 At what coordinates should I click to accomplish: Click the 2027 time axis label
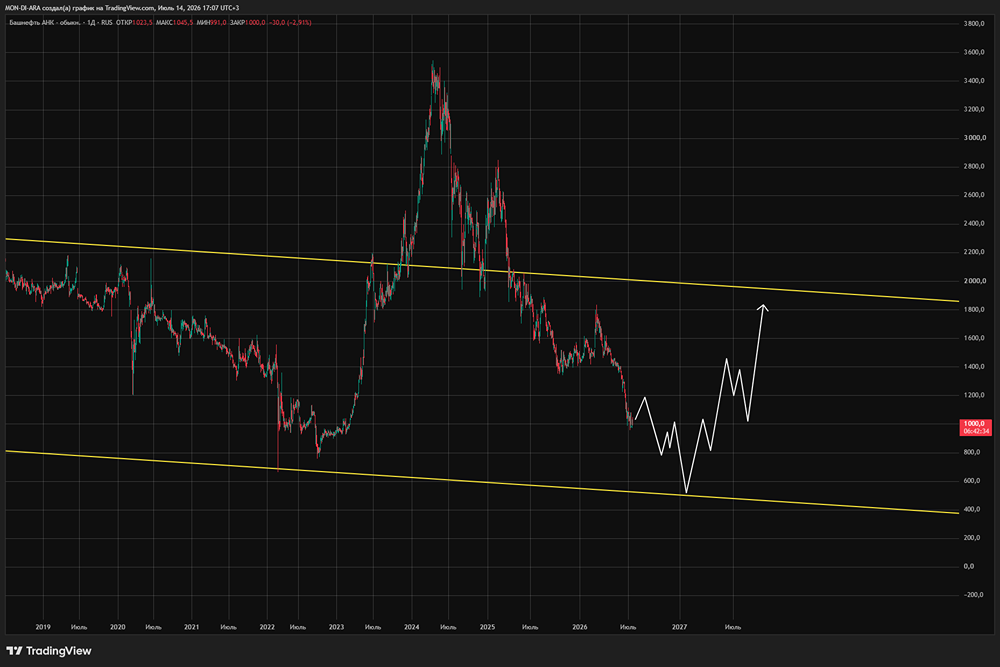pyautogui.click(x=679, y=627)
